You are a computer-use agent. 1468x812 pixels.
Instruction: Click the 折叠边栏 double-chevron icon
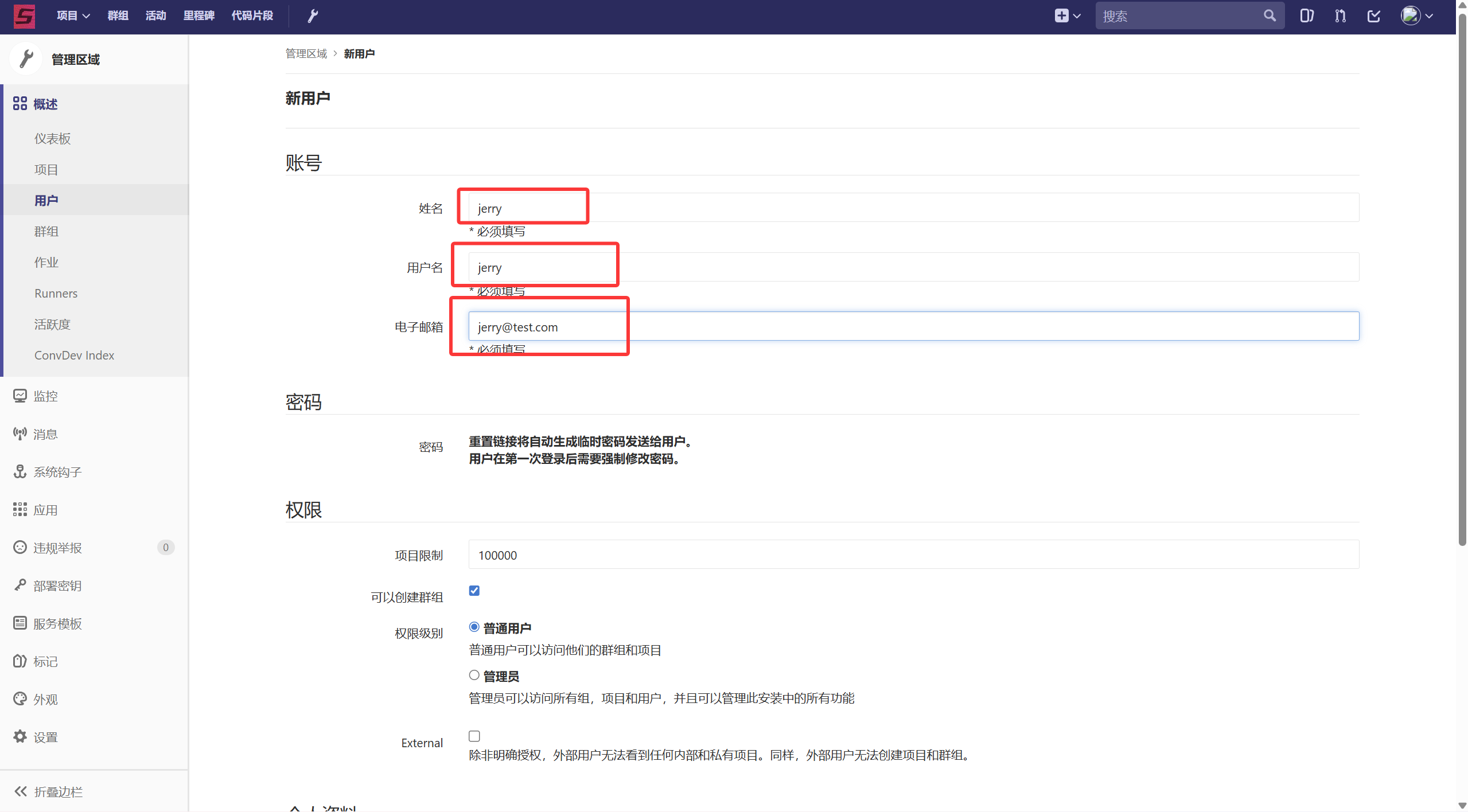(21, 791)
